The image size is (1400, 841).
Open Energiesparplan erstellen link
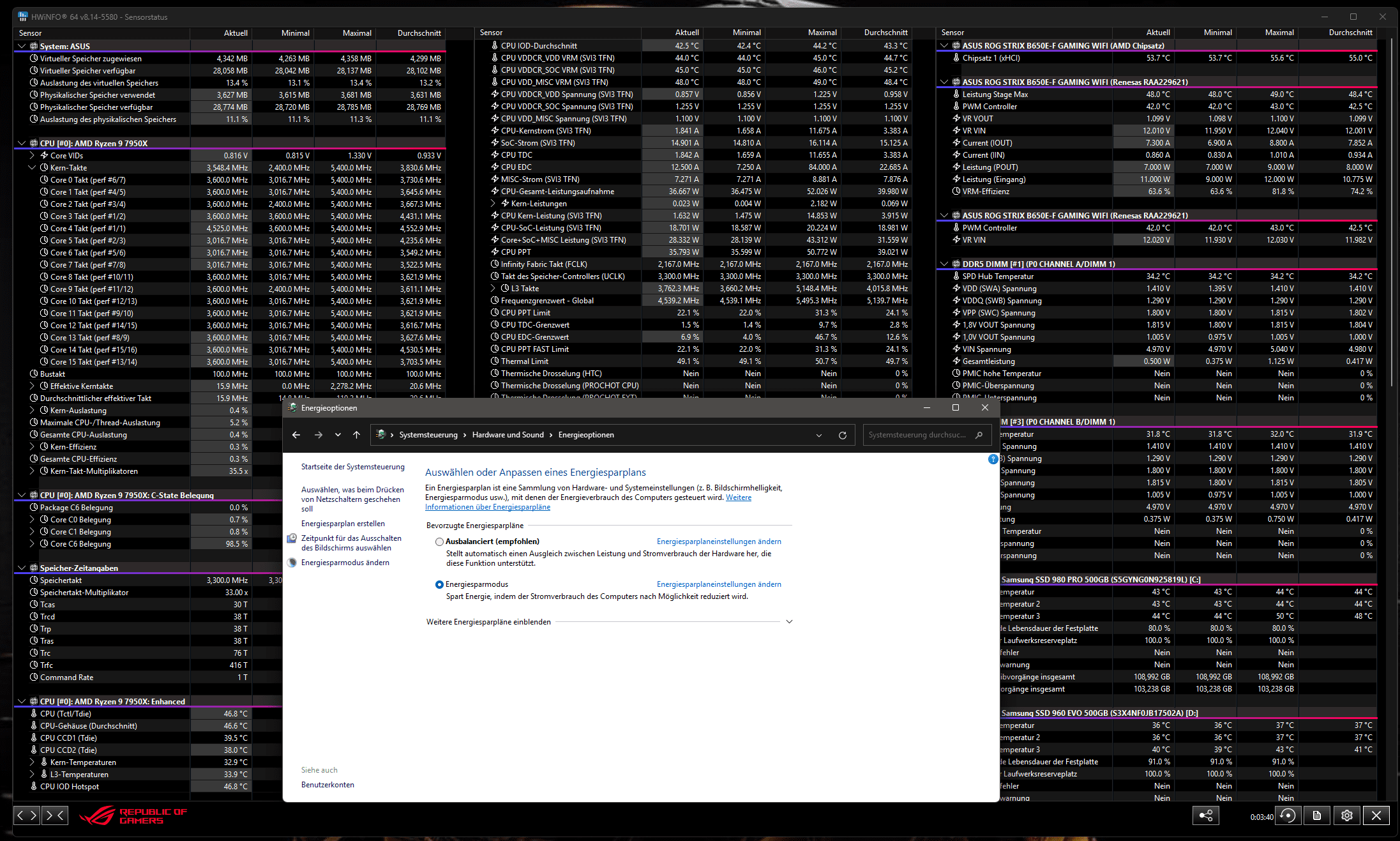tap(343, 523)
